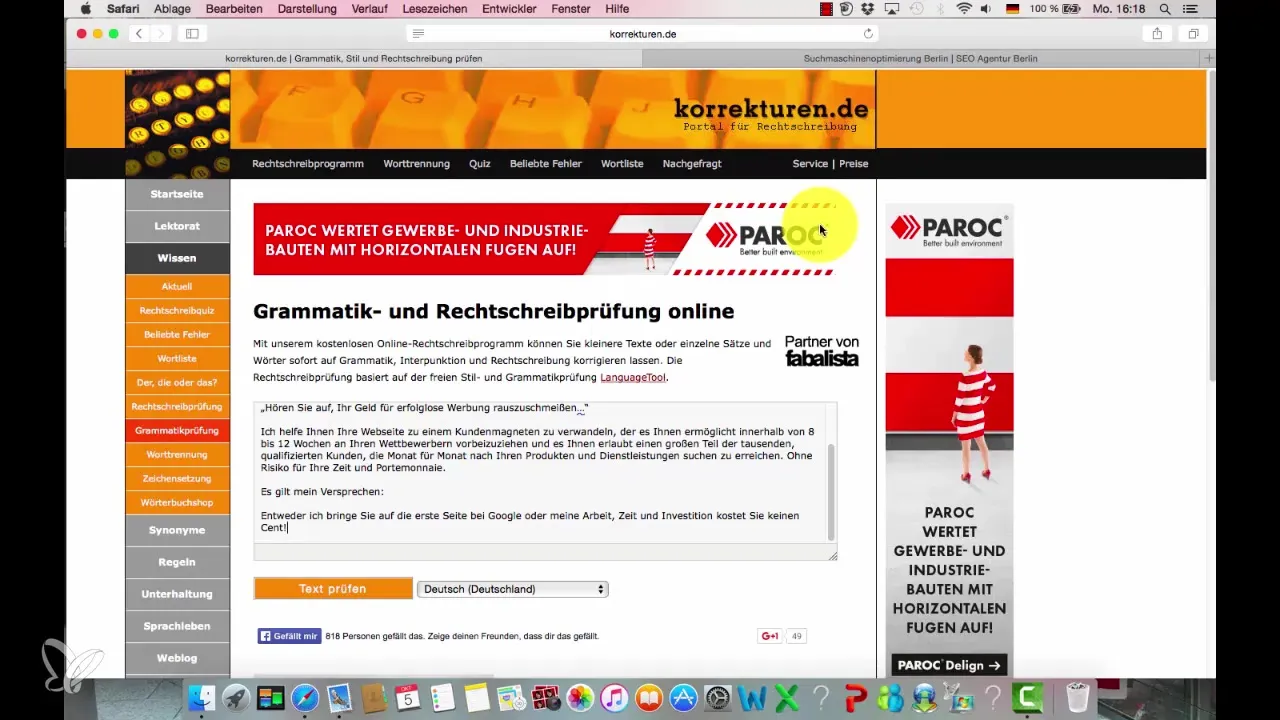Click the Text prüfen button
The image size is (1280, 720).
tap(333, 589)
